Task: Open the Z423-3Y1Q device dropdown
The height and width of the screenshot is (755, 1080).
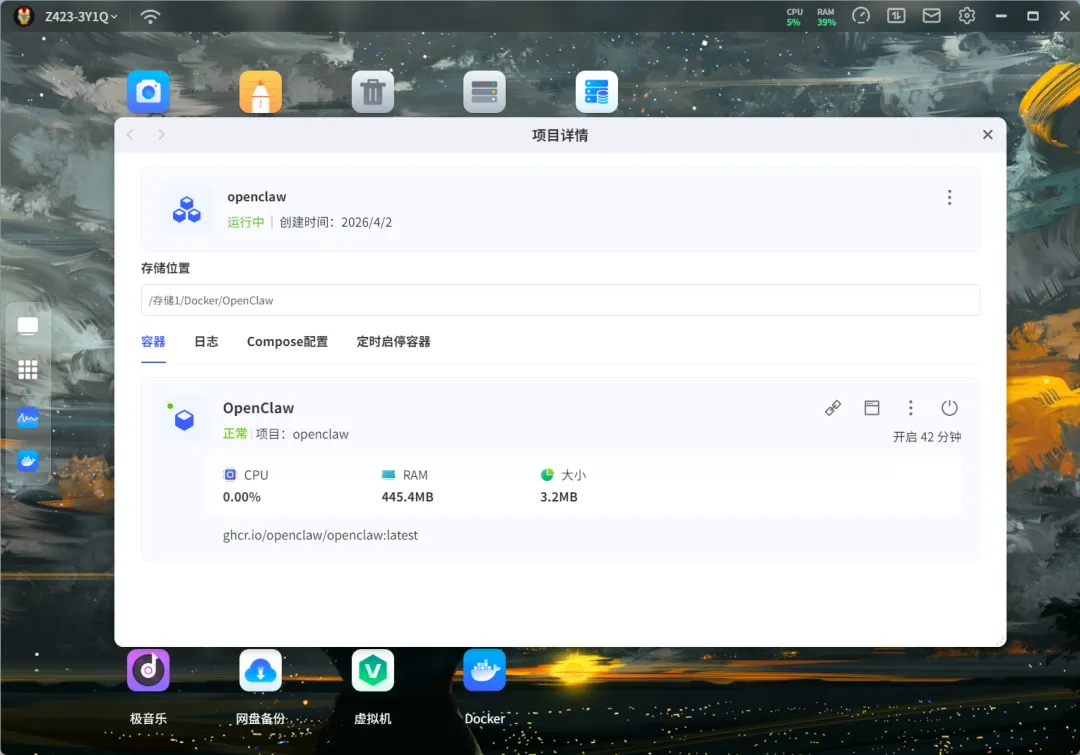Action: (81, 16)
